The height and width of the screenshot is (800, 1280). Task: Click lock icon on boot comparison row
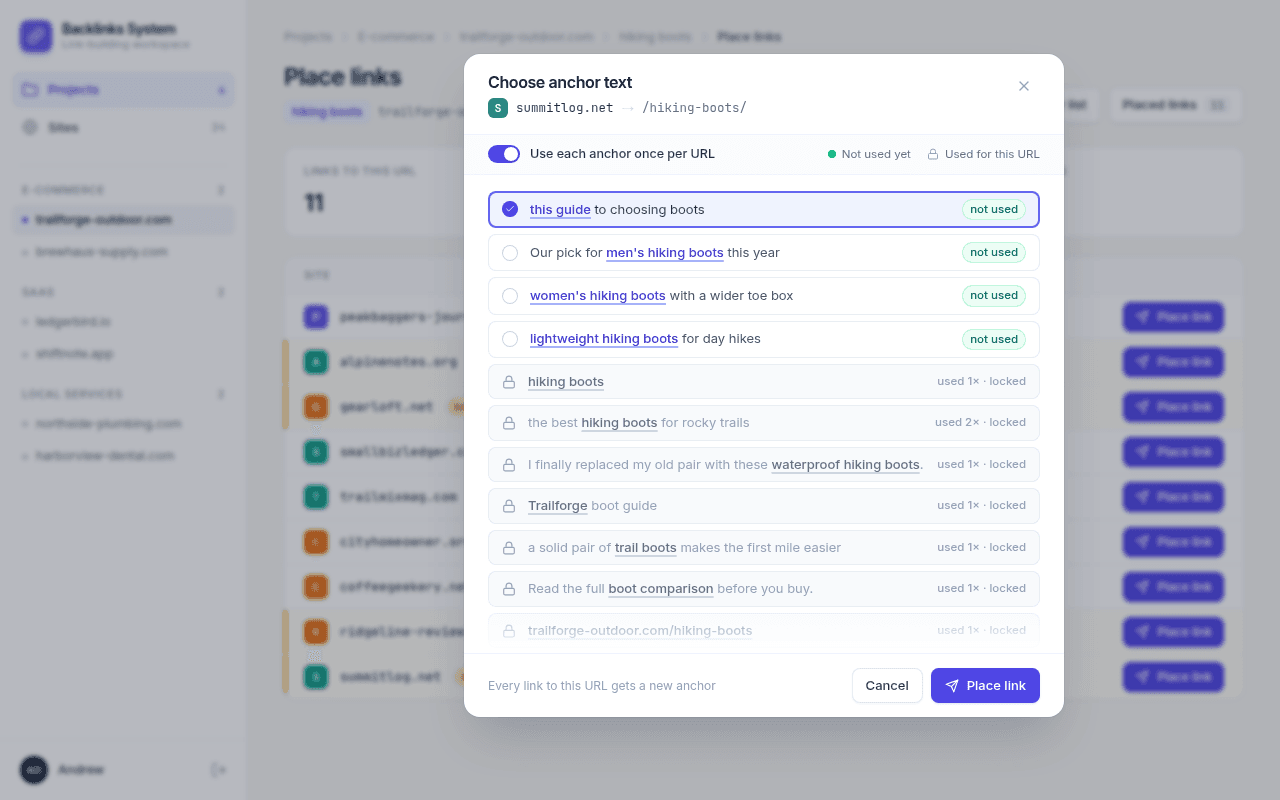pyautogui.click(x=509, y=589)
